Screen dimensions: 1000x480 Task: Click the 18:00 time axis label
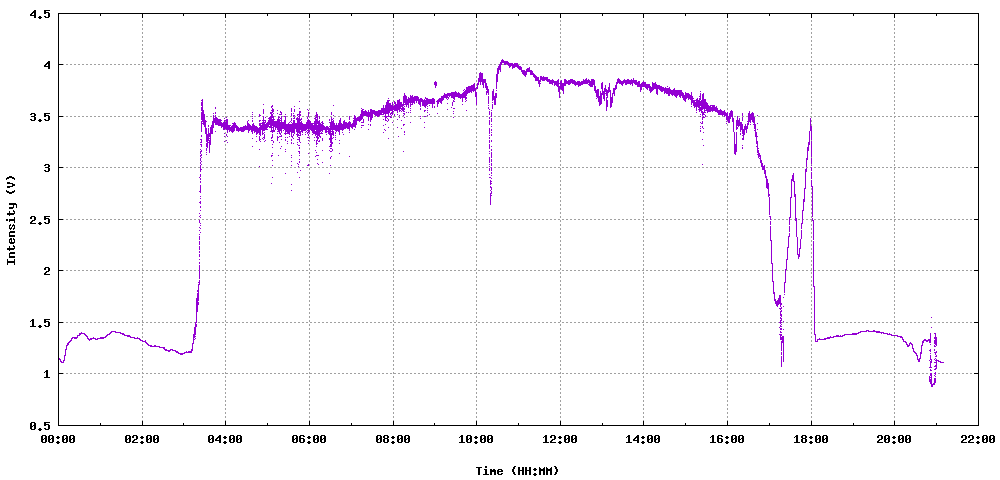811,439
